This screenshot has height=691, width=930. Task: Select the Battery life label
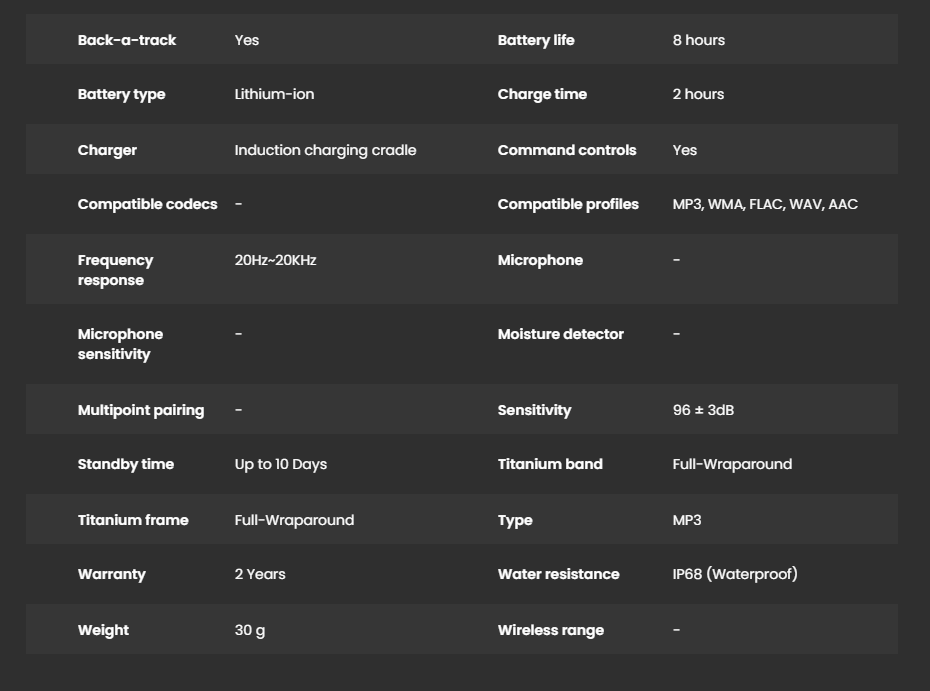[536, 40]
